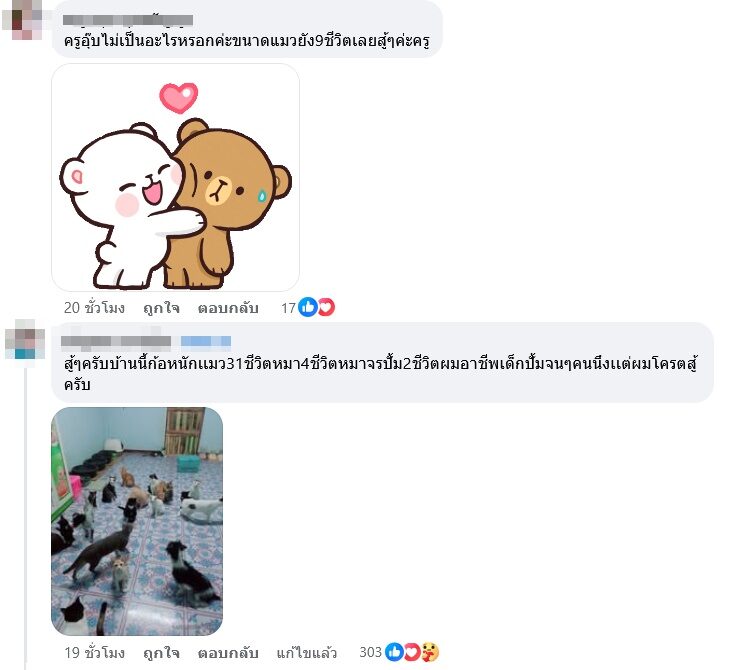Image resolution: width=752 pixels, height=670 pixels.
Task: Click the blue like reaction icon beside 17
Action: click(308, 307)
